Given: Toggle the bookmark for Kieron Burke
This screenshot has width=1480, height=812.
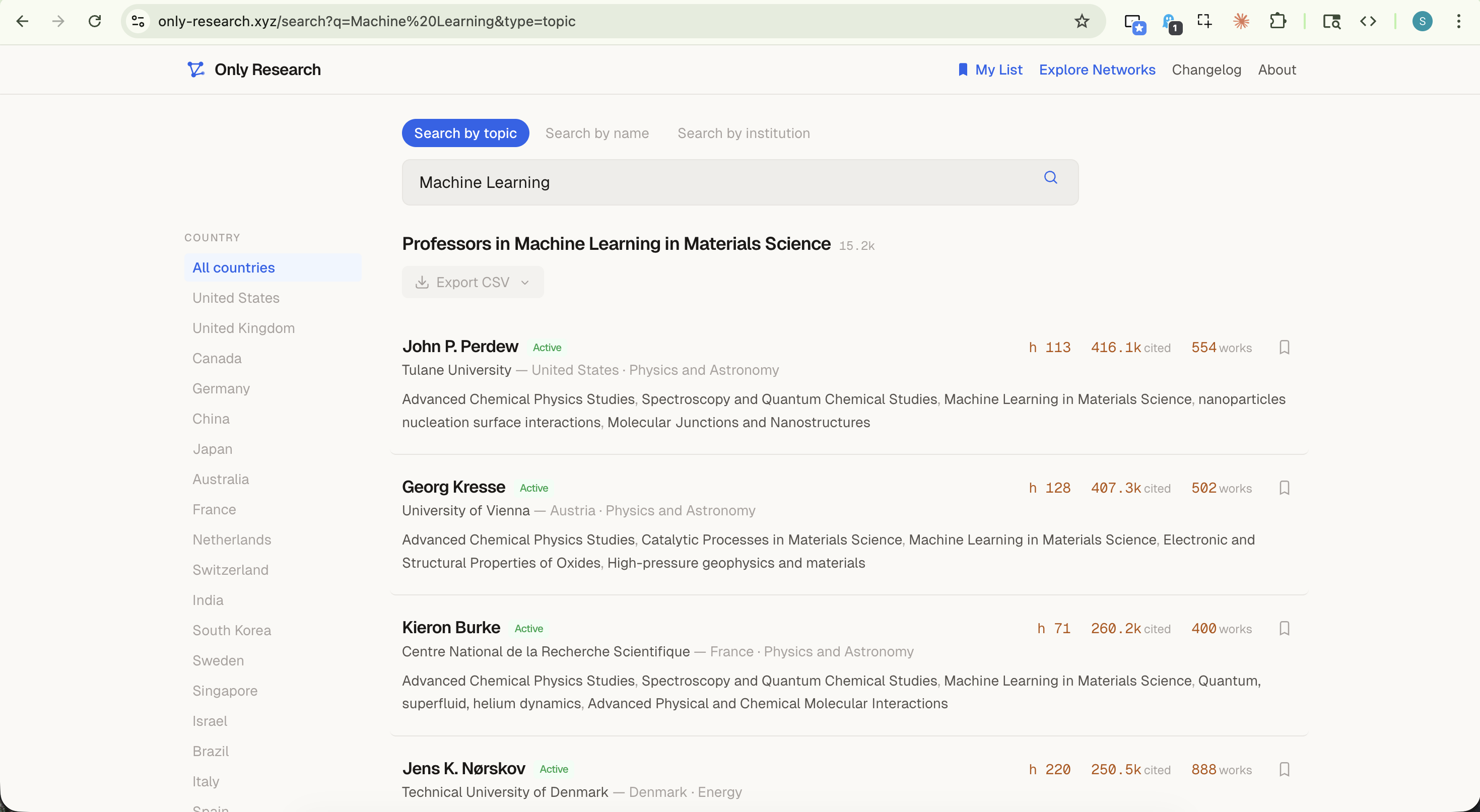Looking at the screenshot, I should point(1285,628).
